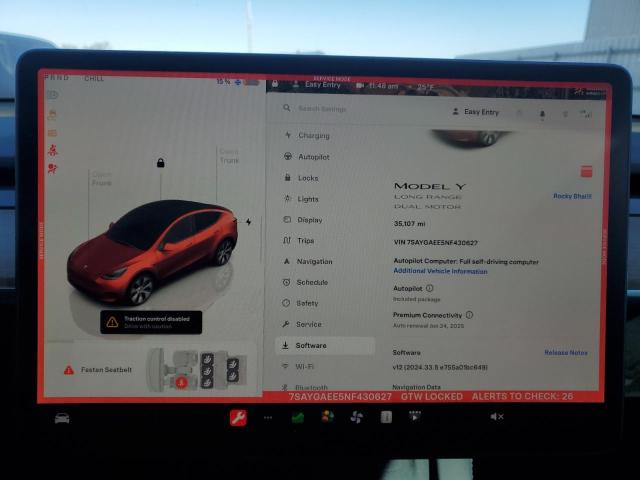Viewport: 640px width, 480px height.
Task: Open the fan climate app icon
Action: [356, 417]
